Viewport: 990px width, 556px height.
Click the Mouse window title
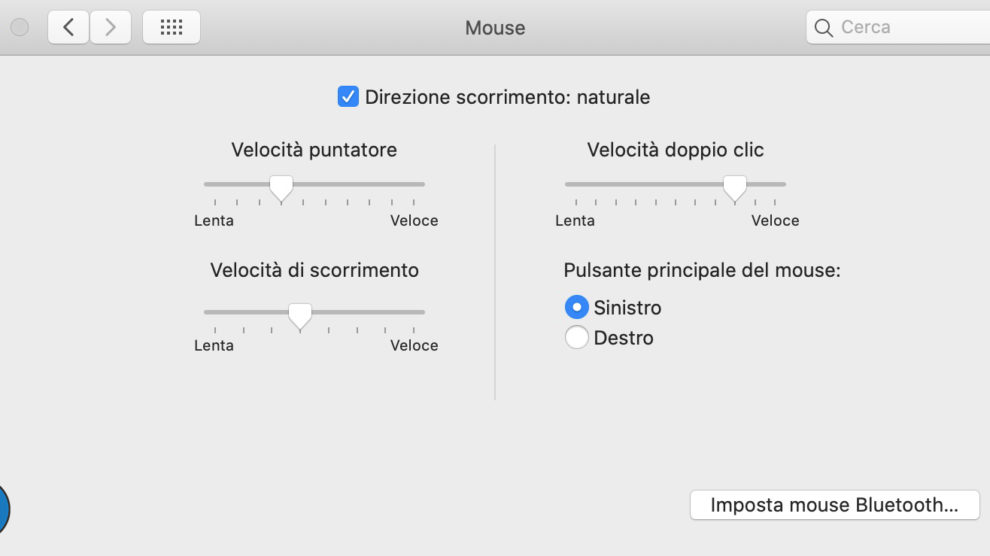click(495, 28)
